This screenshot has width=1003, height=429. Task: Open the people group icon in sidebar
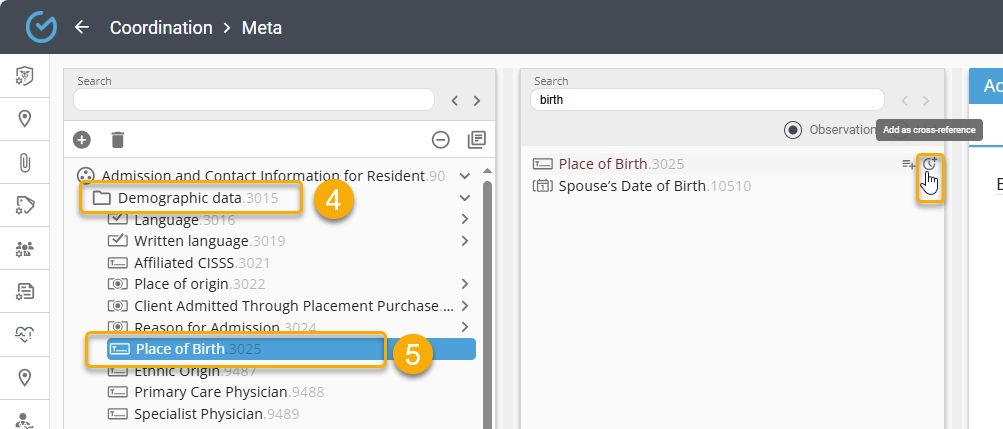[25, 248]
